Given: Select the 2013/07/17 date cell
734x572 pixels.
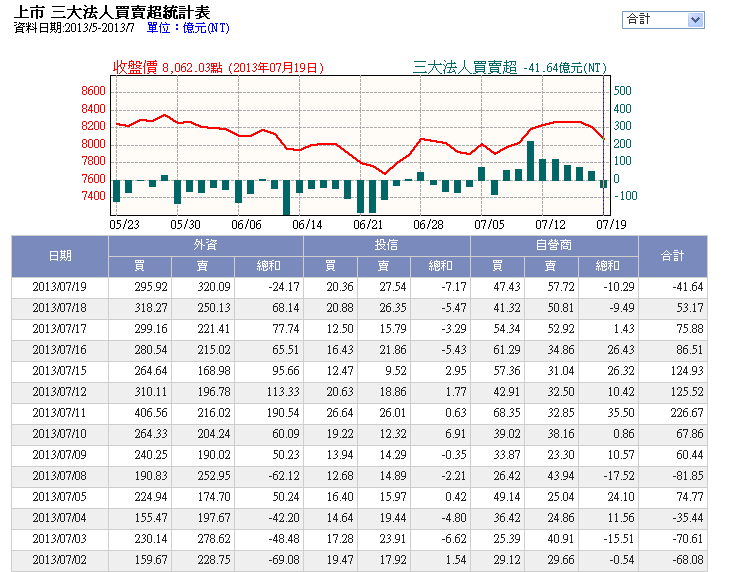Looking at the screenshot, I should click(59, 329).
